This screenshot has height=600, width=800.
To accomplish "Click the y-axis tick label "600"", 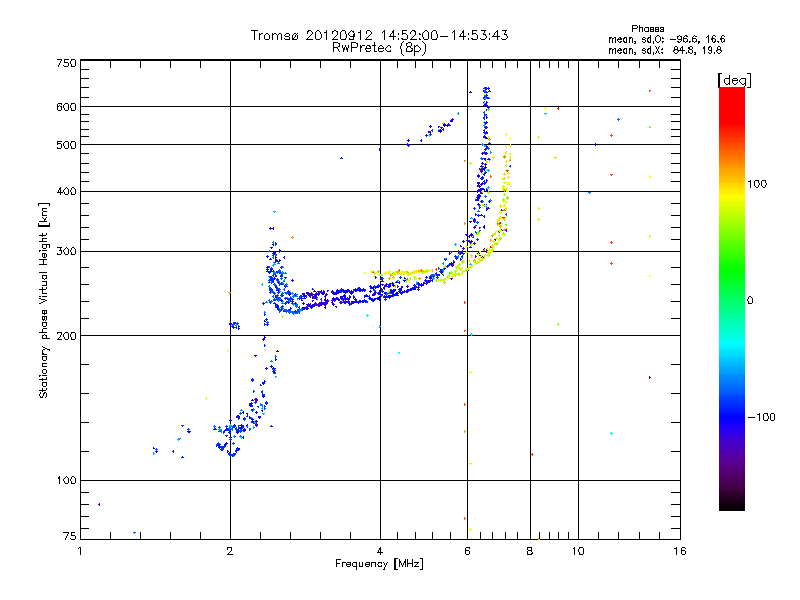I will pyautogui.click(x=67, y=107).
